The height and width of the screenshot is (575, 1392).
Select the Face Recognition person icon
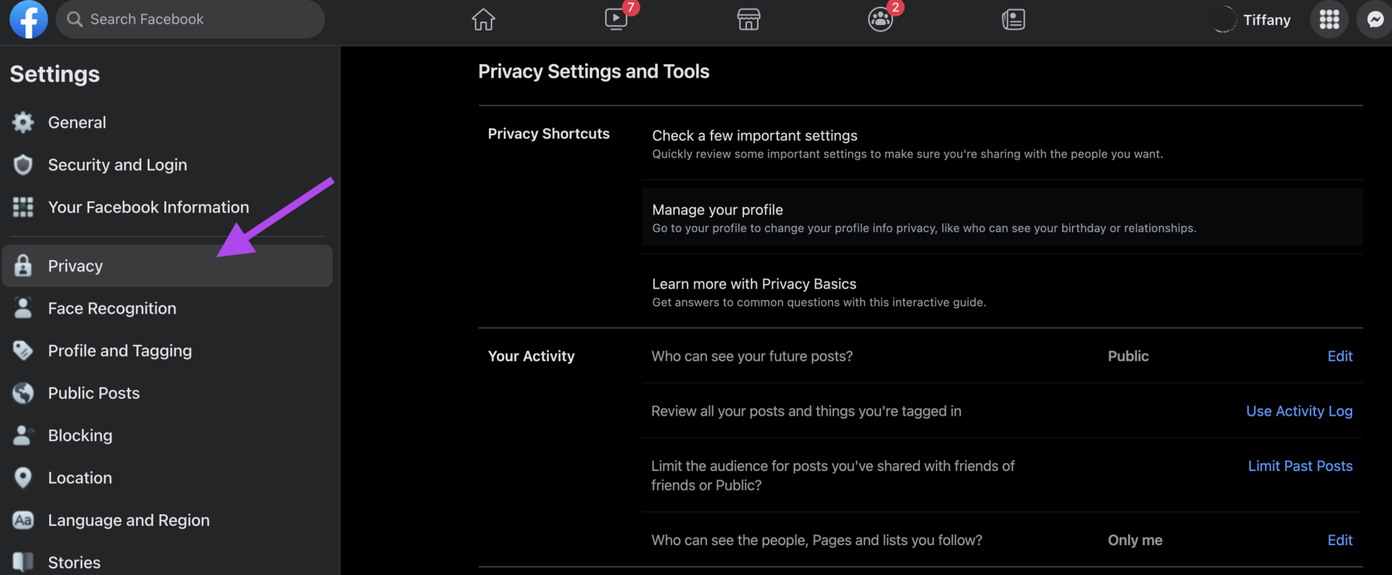pyautogui.click(x=23, y=308)
